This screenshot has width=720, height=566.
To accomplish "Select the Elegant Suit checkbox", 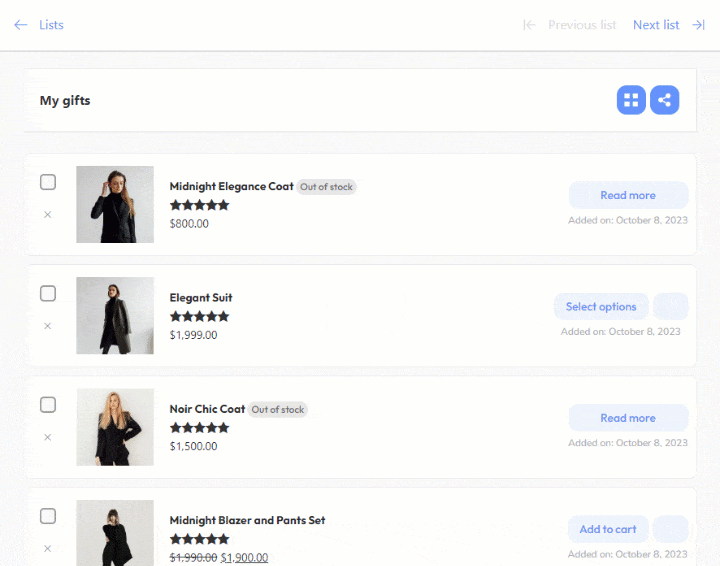I will [x=48, y=293].
